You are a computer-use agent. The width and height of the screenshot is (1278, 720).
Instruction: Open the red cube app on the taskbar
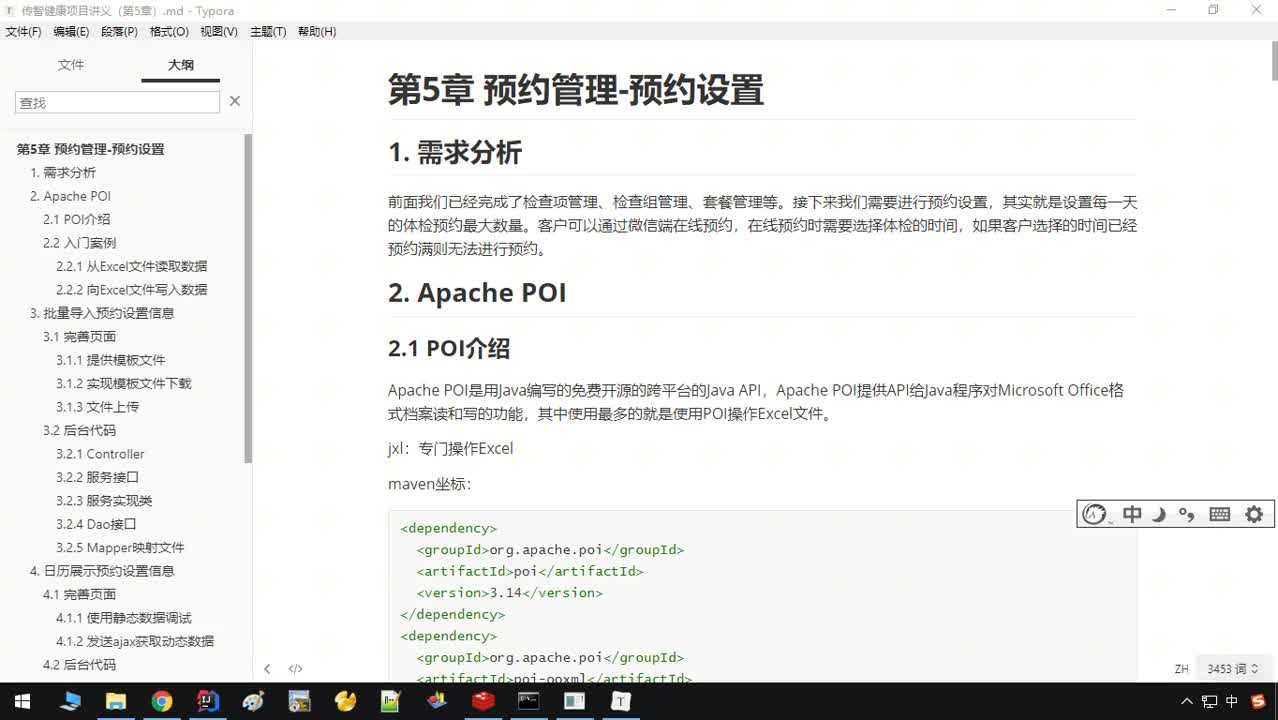click(x=484, y=701)
